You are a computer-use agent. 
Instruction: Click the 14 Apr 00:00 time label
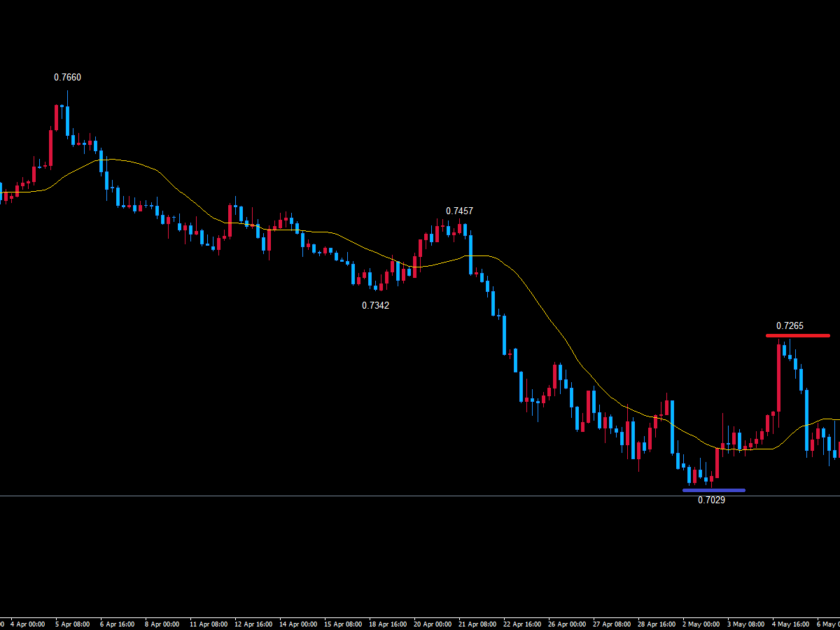pos(298,623)
